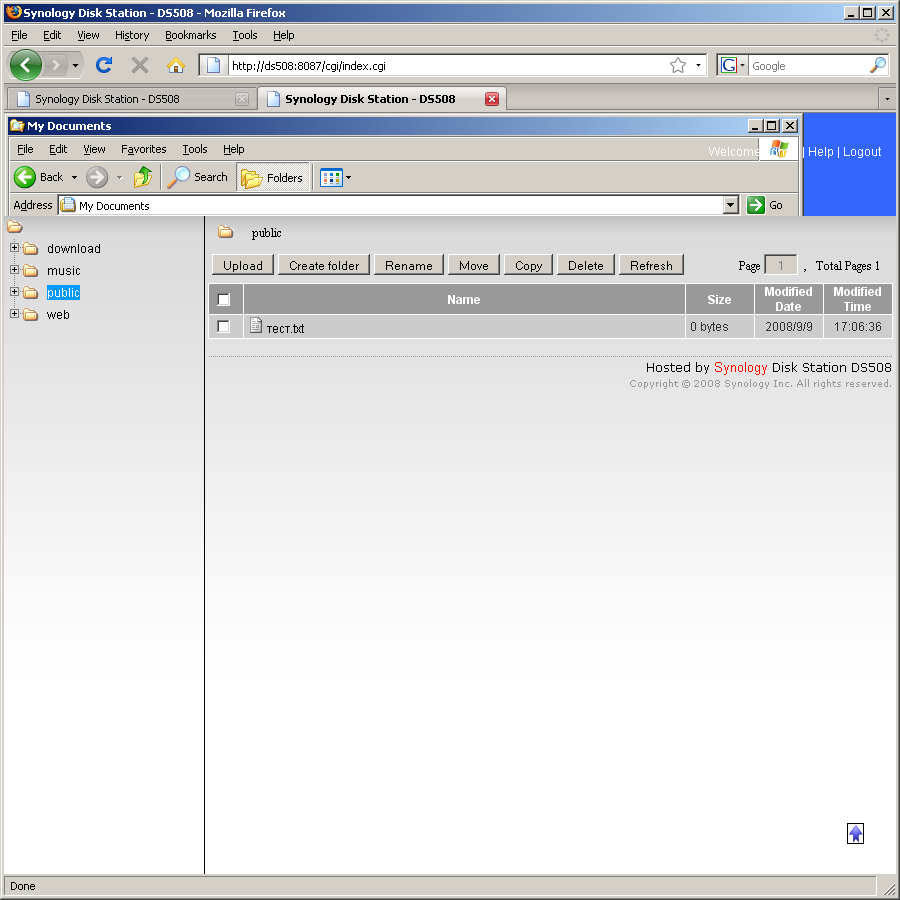Viewport: 900px width, 900px height.
Task: Tick the checkbox for тест.txt
Action: (x=224, y=327)
